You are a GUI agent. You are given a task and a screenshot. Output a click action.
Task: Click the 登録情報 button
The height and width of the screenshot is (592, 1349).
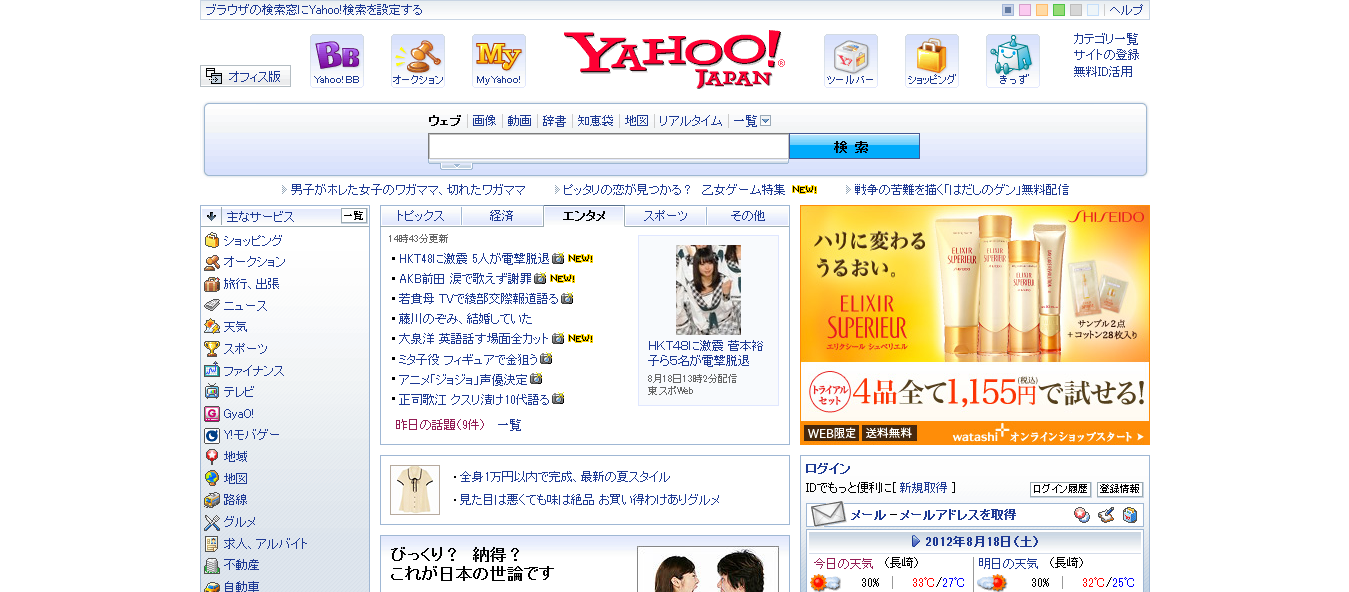pos(1120,489)
